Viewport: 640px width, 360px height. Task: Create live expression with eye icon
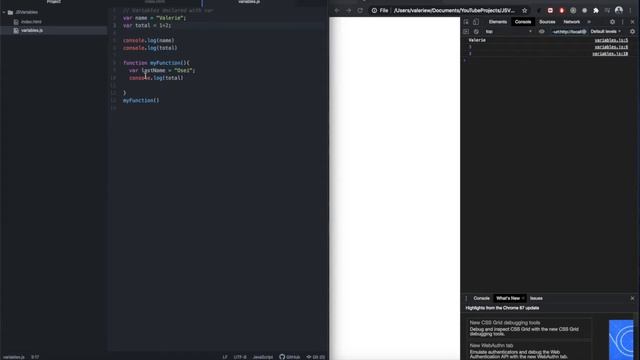pos(542,31)
